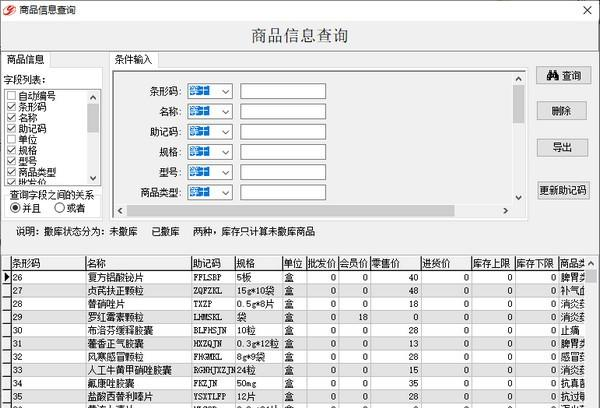Uncheck the 型号 field checkbox
600x408 pixels.
pyautogui.click(x=11, y=161)
